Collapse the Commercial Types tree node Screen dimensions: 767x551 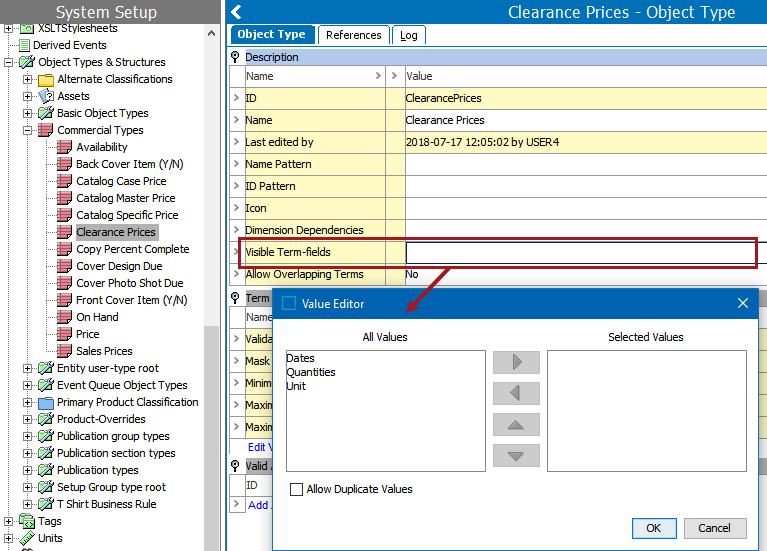[27, 131]
